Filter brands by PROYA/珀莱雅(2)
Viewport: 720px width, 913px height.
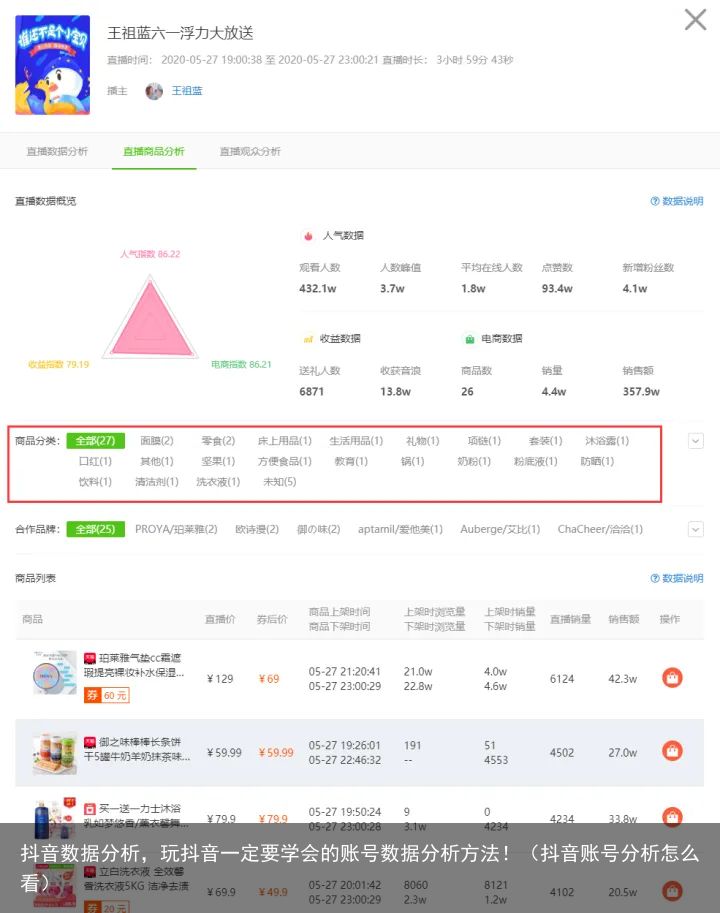click(x=176, y=529)
